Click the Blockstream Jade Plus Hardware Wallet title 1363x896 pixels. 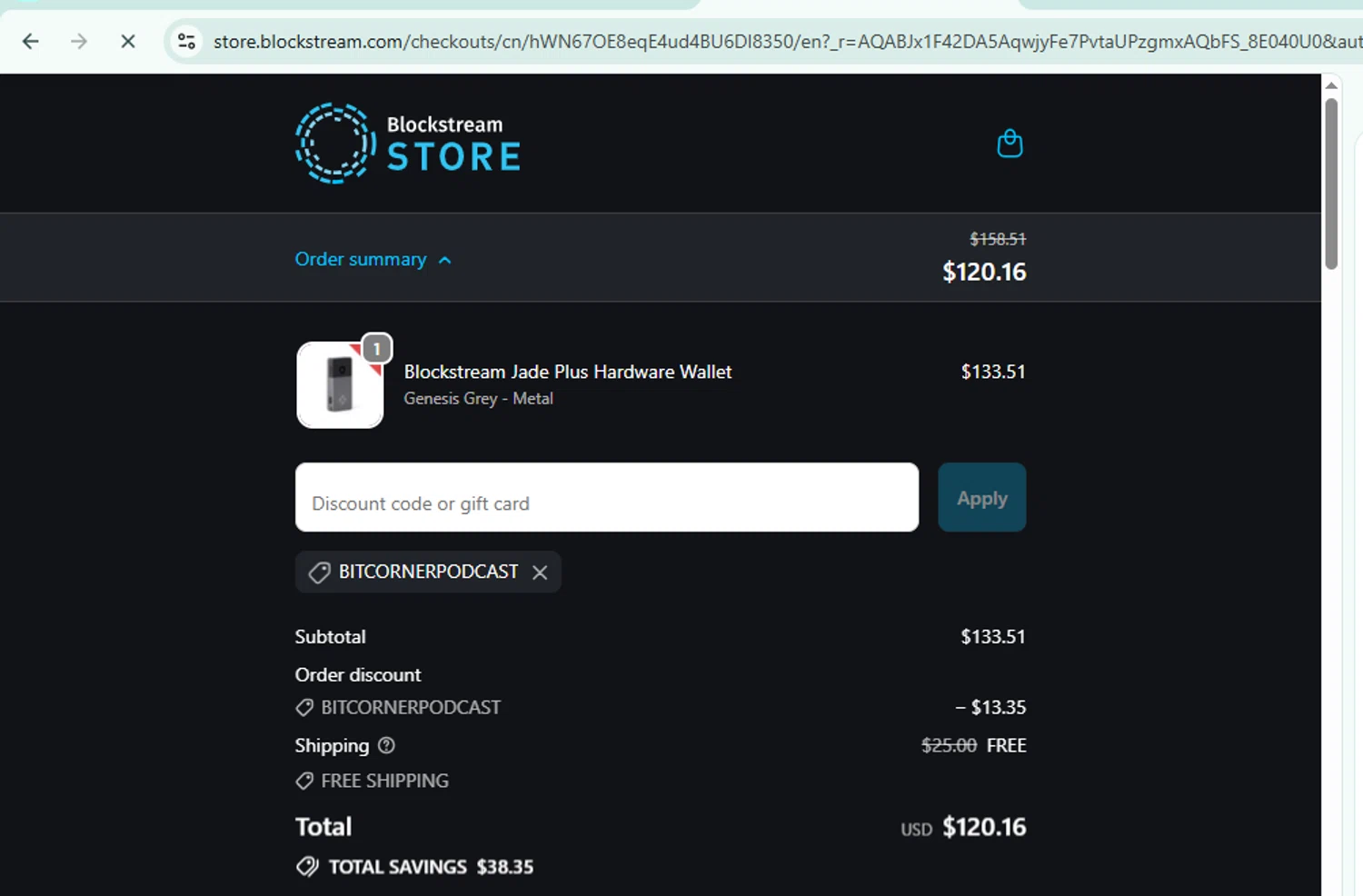[x=568, y=372]
